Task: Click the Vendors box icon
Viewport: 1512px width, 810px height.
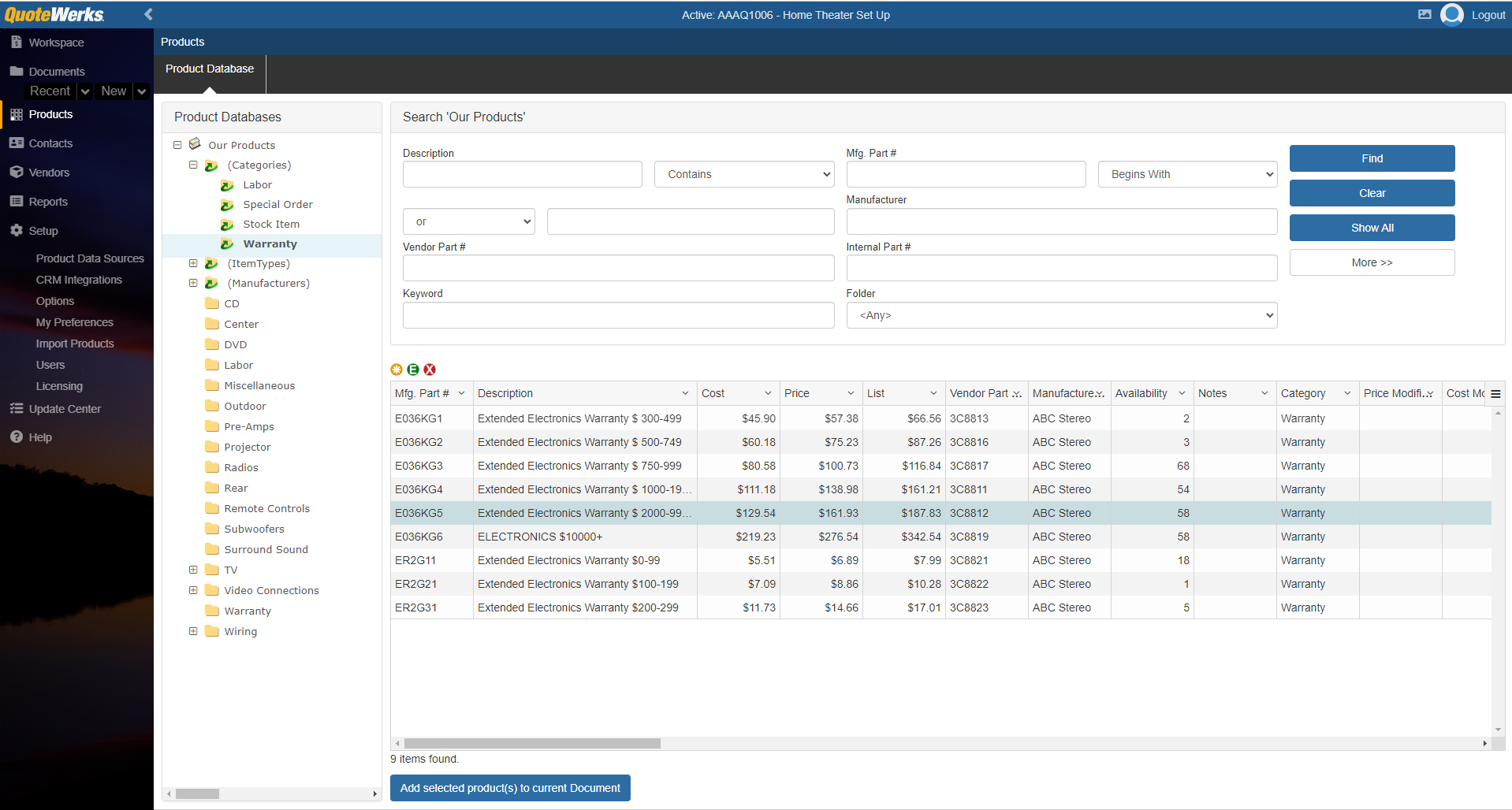Action: click(x=16, y=172)
